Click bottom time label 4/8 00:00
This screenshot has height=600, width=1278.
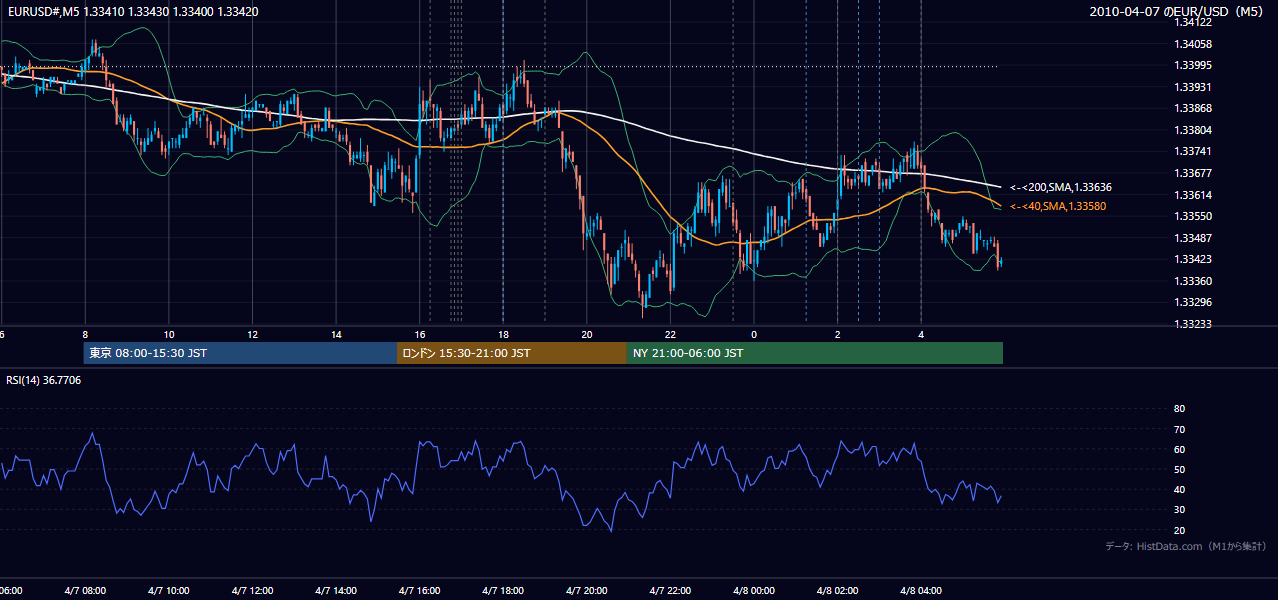pyautogui.click(x=754, y=591)
